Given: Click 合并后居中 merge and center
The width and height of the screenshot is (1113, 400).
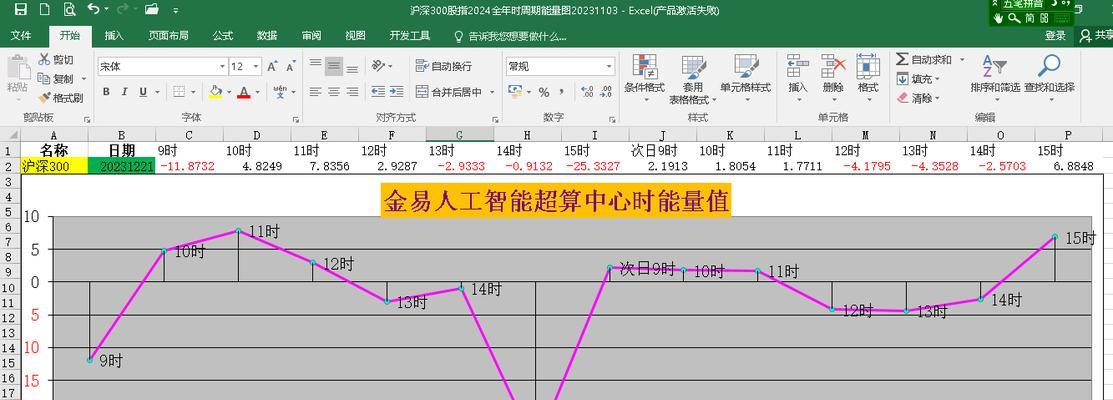Looking at the screenshot, I should (x=449, y=91).
